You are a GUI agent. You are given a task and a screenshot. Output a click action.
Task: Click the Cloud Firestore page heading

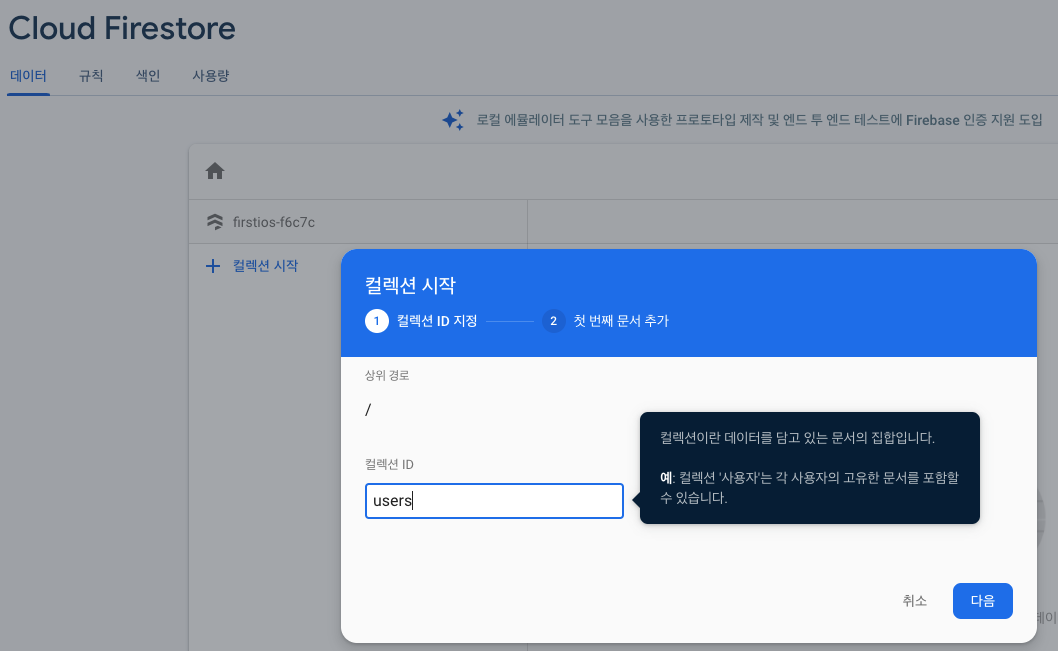122,28
